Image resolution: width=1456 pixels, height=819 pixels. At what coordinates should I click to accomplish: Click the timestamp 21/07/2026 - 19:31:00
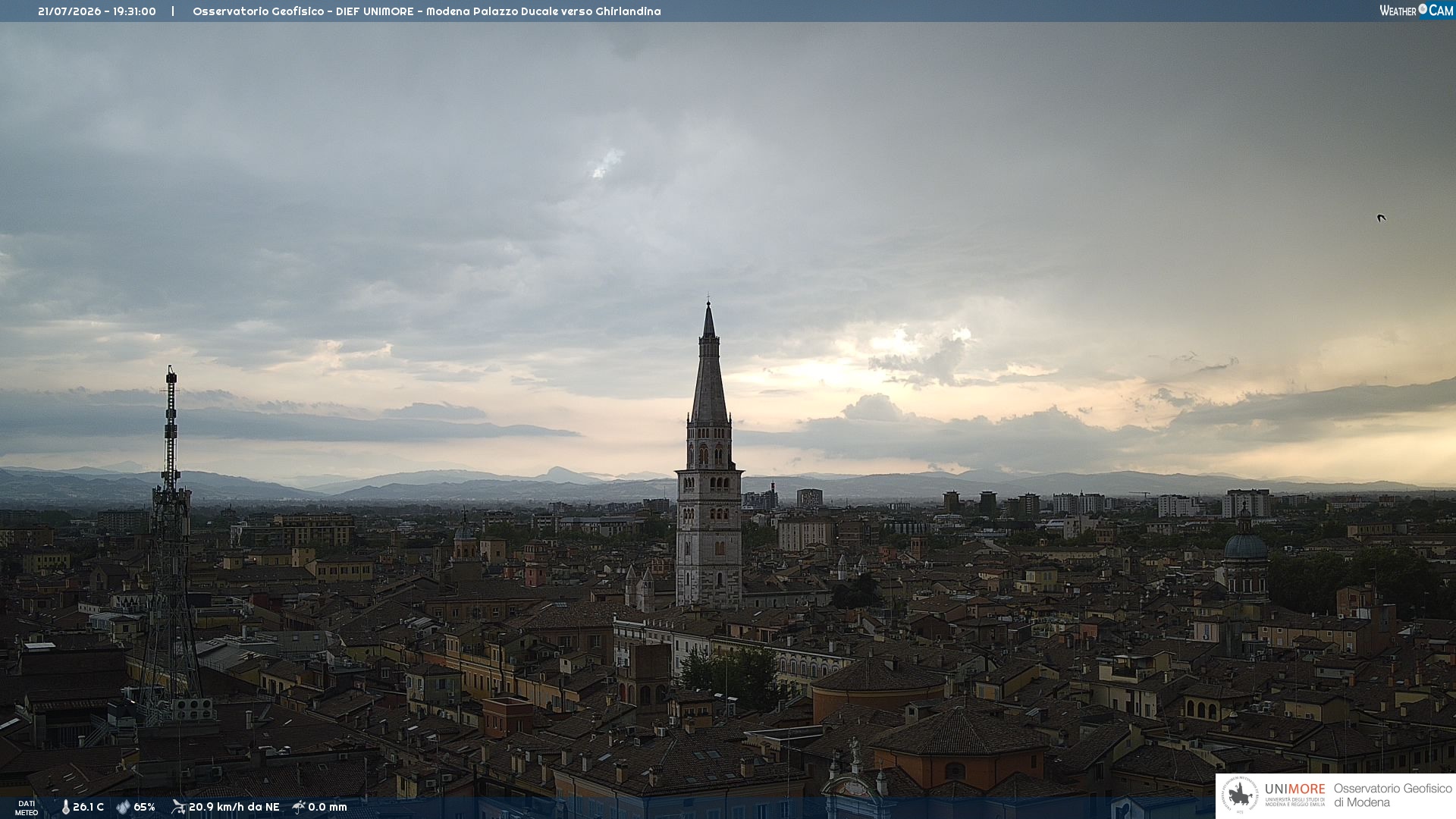click(97, 11)
